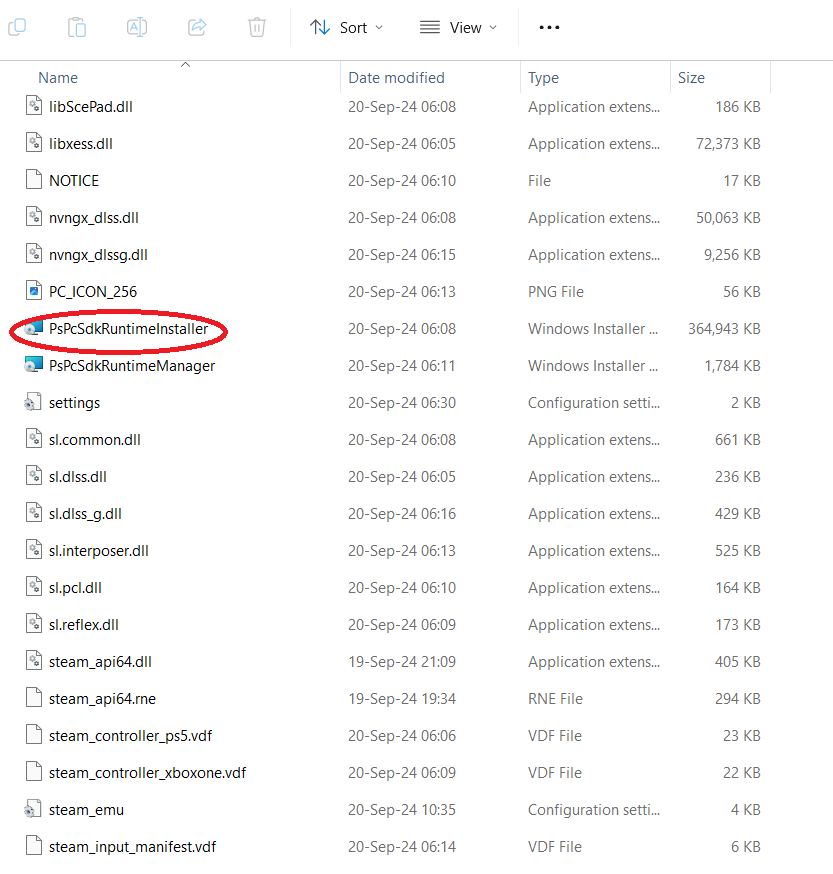Select the steam_api64.dll file icon
833x874 pixels.
pyautogui.click(x=34, y=661)
